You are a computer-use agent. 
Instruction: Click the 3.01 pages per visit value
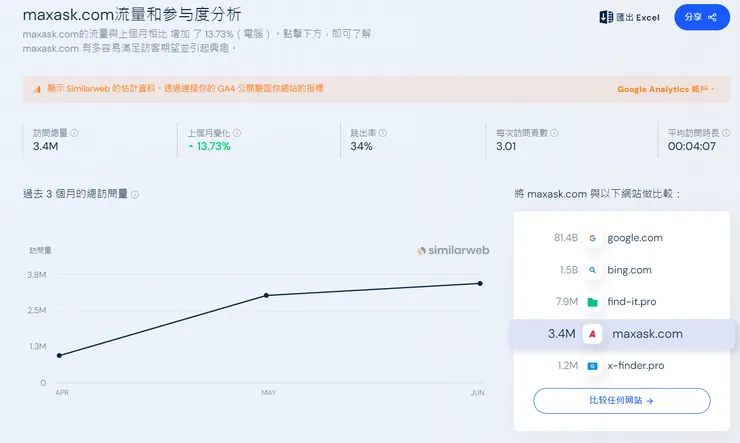[x=506, y=146]
